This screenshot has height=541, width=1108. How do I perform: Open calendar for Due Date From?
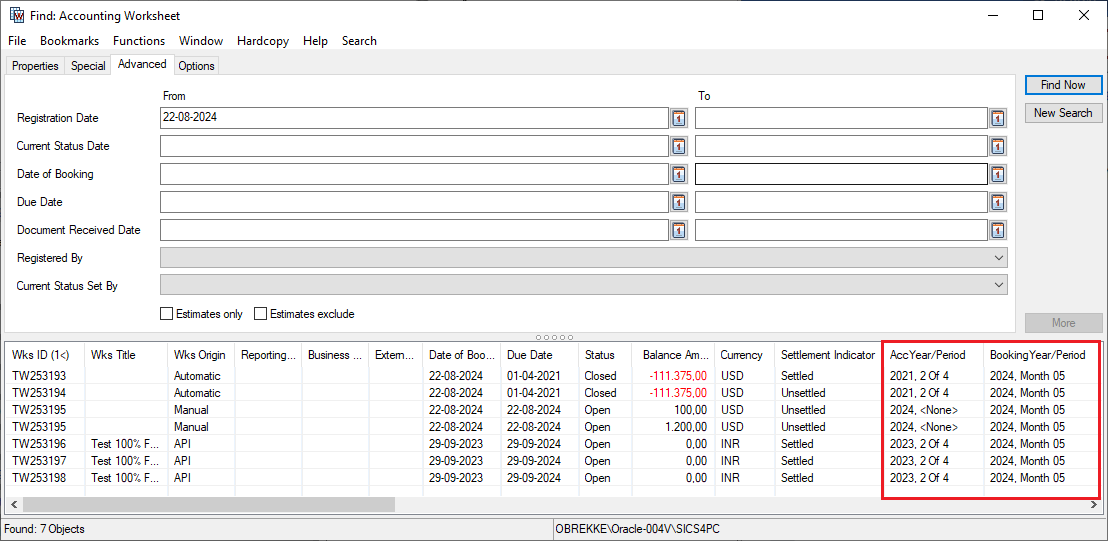[678, 202]
